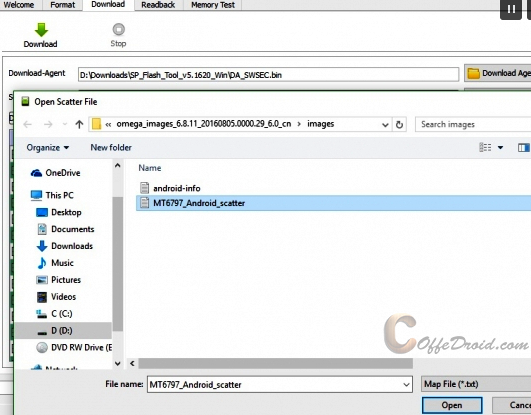Select the DVD RW Drive
This screenshot has width=531, height=415.
pos(74,348)
